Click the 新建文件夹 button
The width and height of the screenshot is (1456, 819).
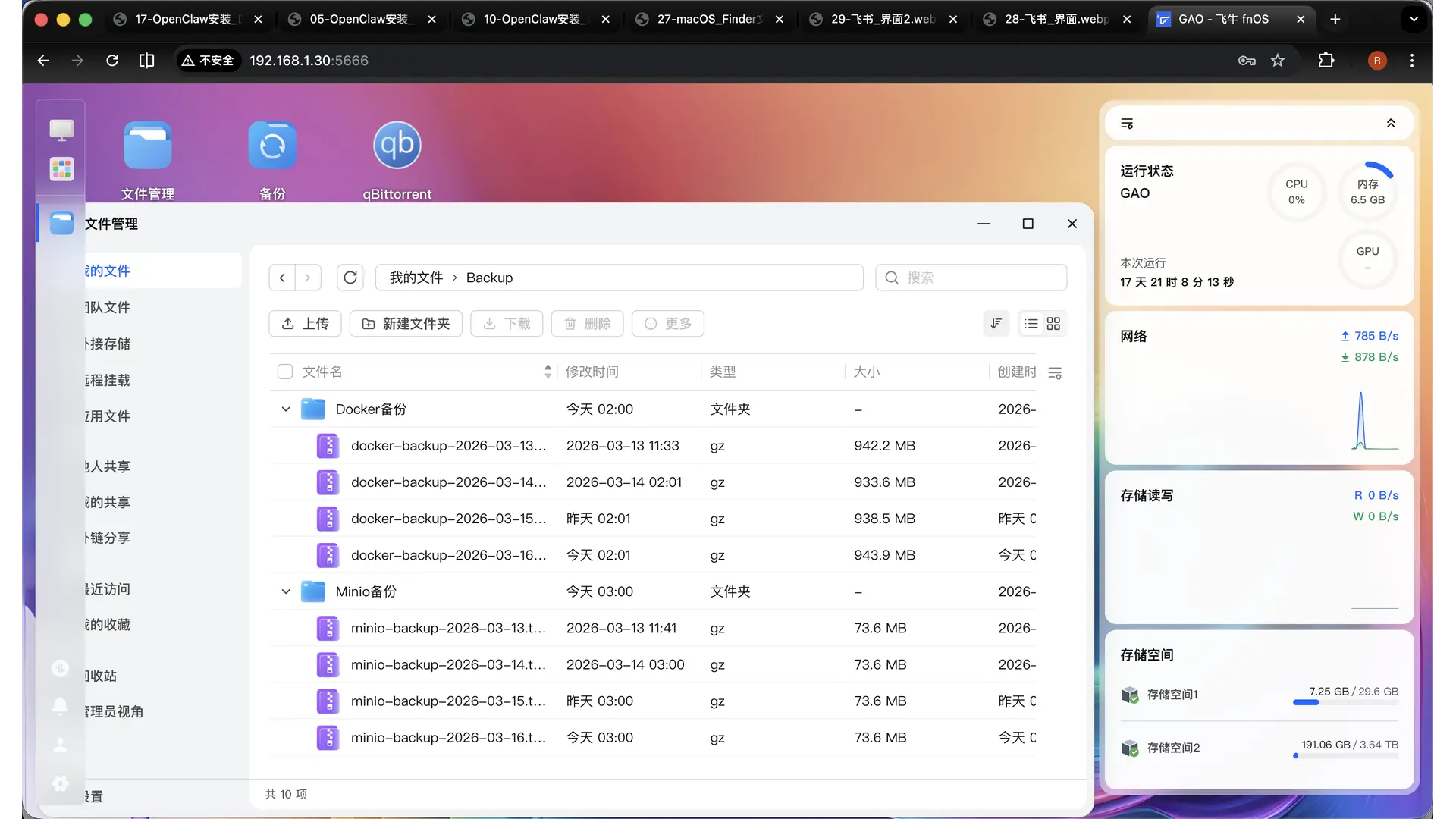pyautogui.click(x=406, y=324)
